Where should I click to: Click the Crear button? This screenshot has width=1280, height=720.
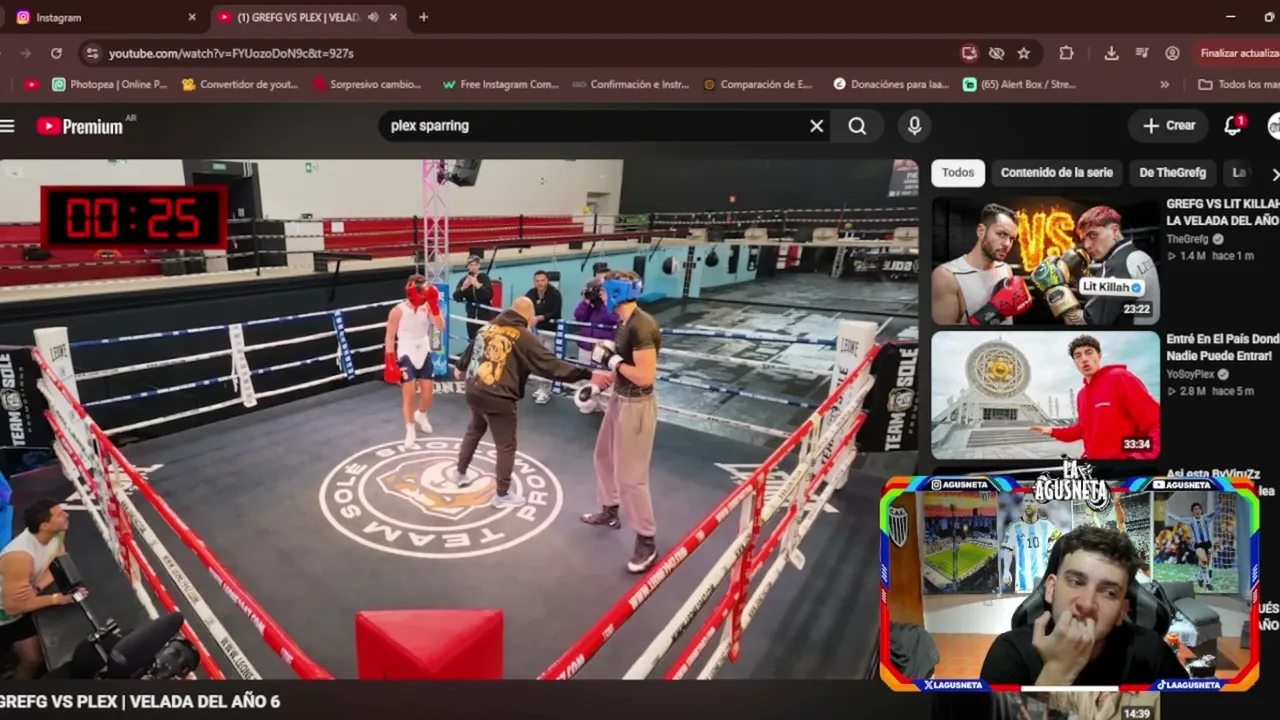[x=1169, y=125]
